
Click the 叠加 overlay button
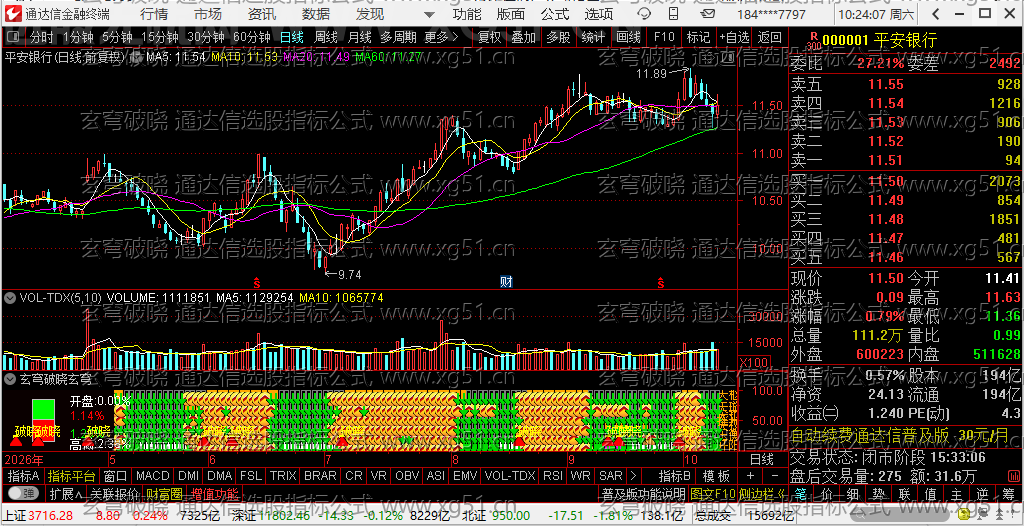pos(524,37)
